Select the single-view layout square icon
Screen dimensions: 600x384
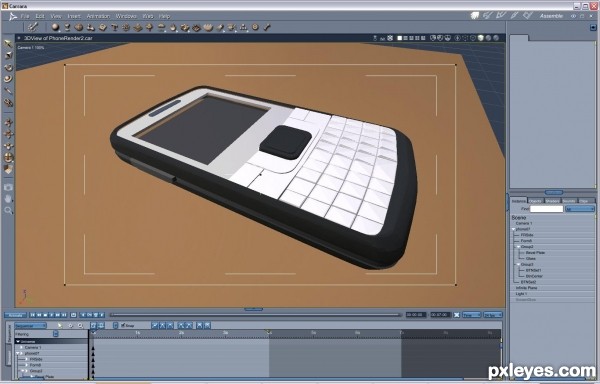399,38
